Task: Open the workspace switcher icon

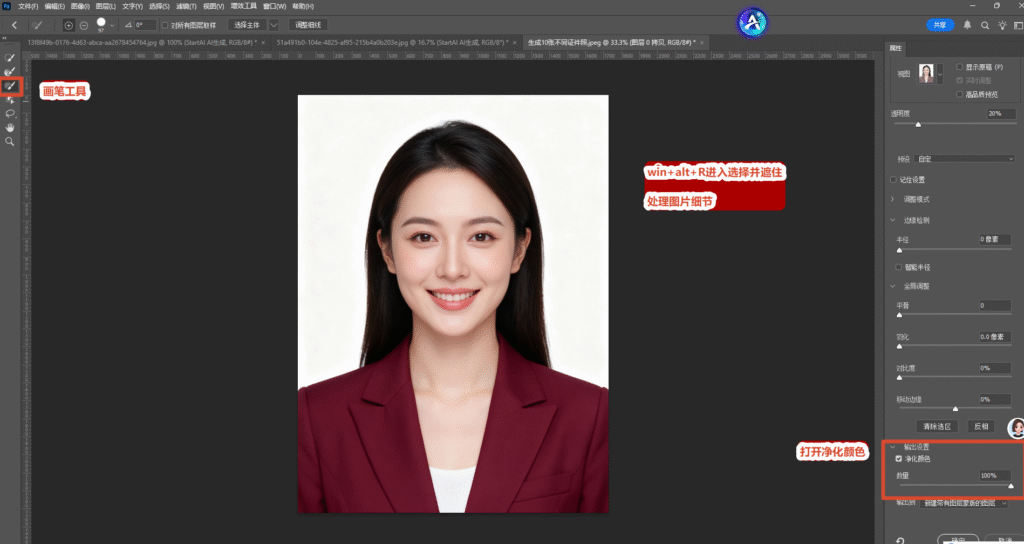Action: (1019, 25)
